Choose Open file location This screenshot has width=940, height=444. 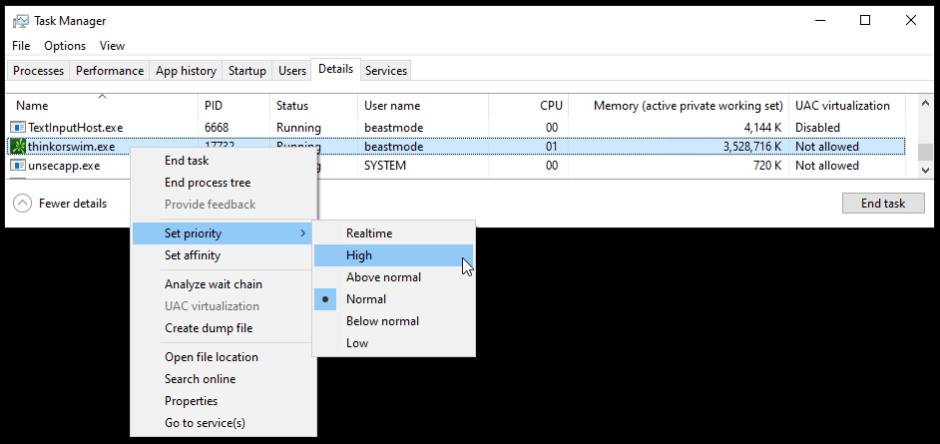tap(222, 357)
